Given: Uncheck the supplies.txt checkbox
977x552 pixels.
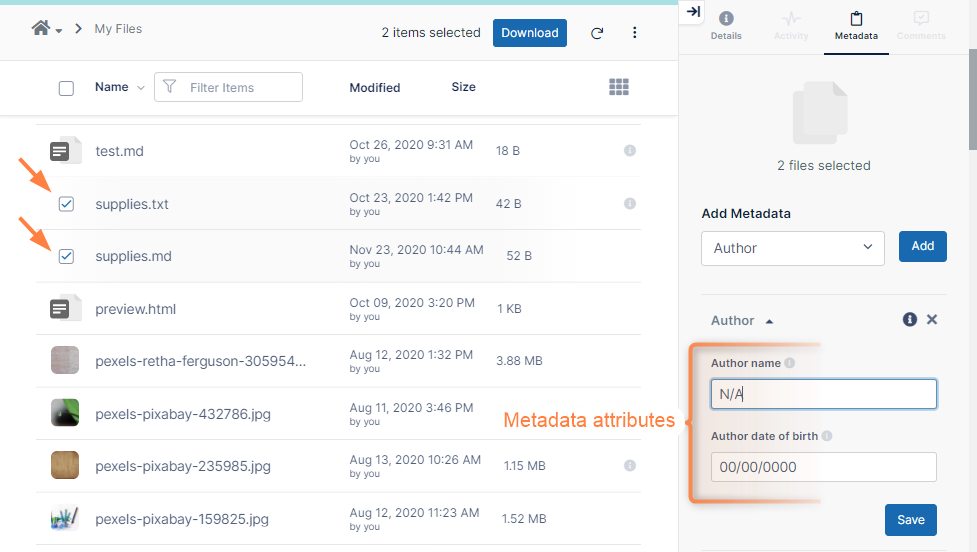Looking at the screenshot, I should (66, 204).
